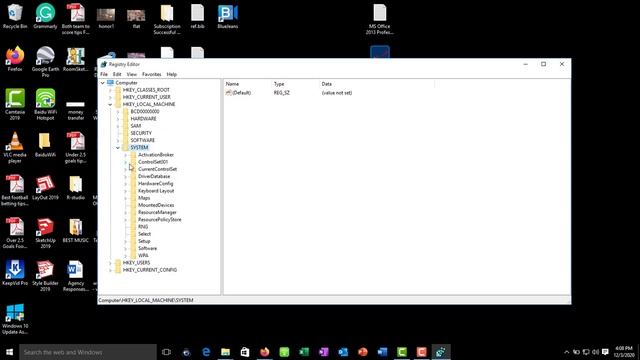Select the ActivationBroker key
640x360 pixels.
[x=156, y=155]
